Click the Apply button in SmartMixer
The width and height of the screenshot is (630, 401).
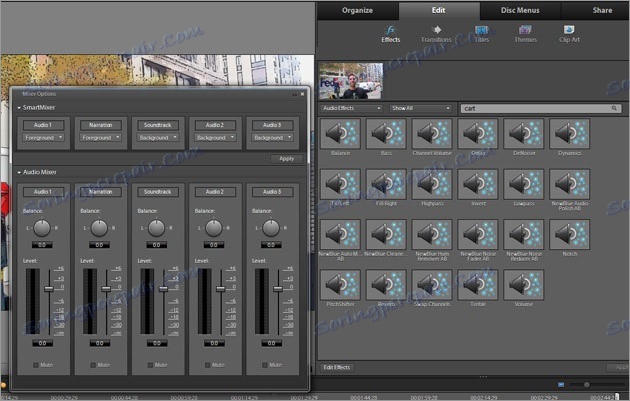pyautogui.click(x=286, y=159)
